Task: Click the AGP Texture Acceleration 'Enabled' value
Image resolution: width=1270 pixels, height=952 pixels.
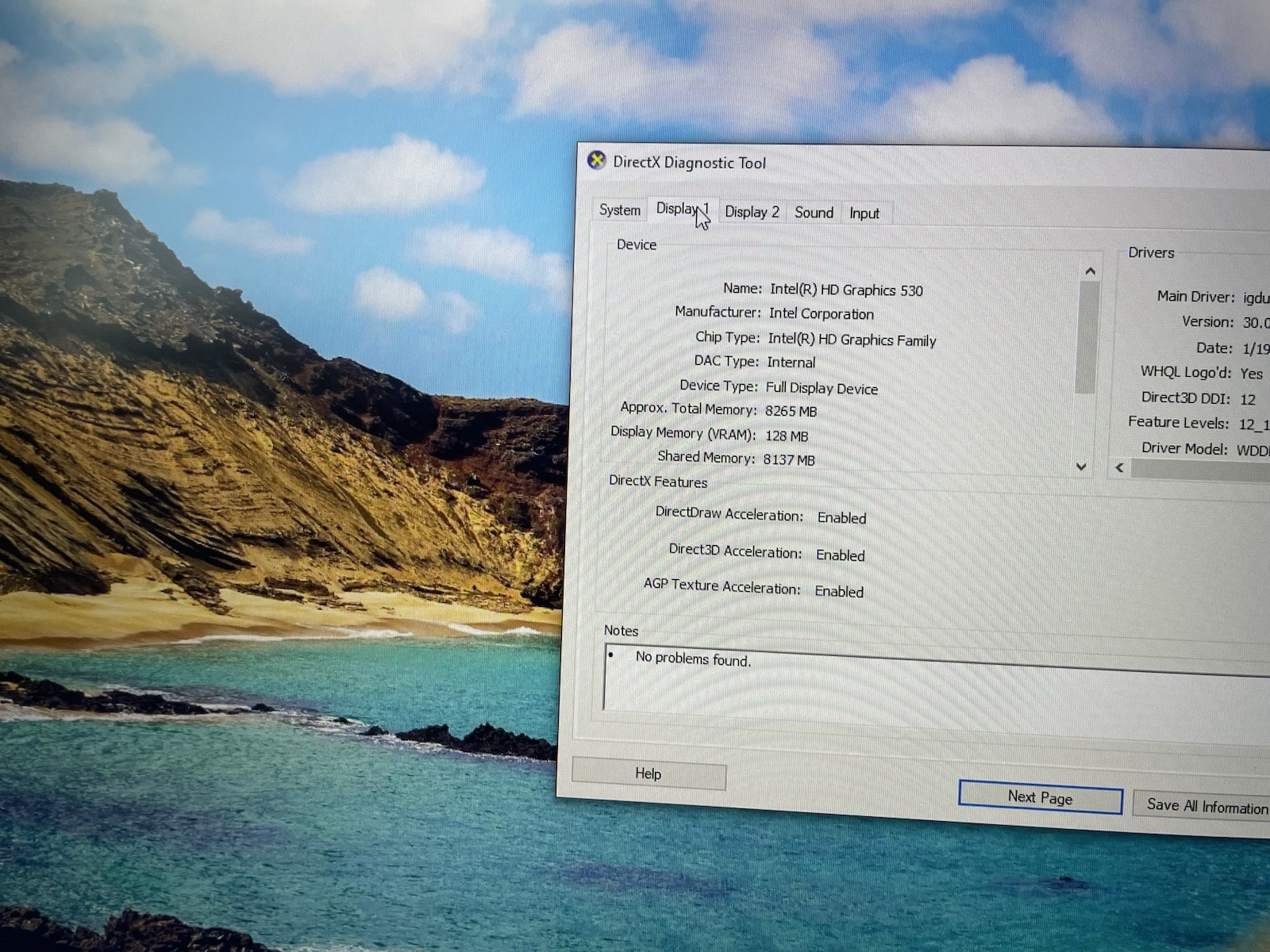Action: (839, 592)
